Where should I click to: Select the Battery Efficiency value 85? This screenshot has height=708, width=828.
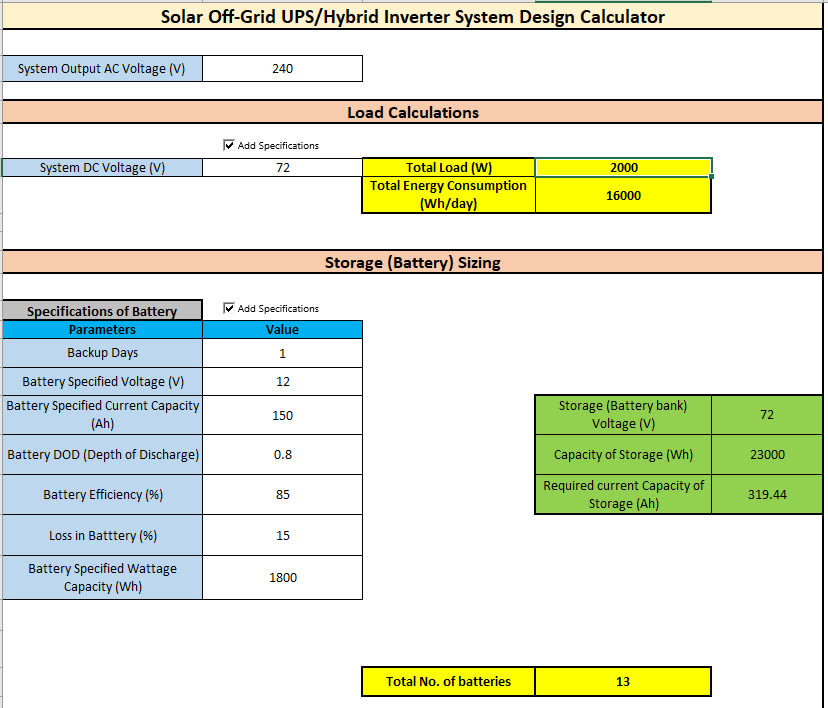click(x=282, y=495)
